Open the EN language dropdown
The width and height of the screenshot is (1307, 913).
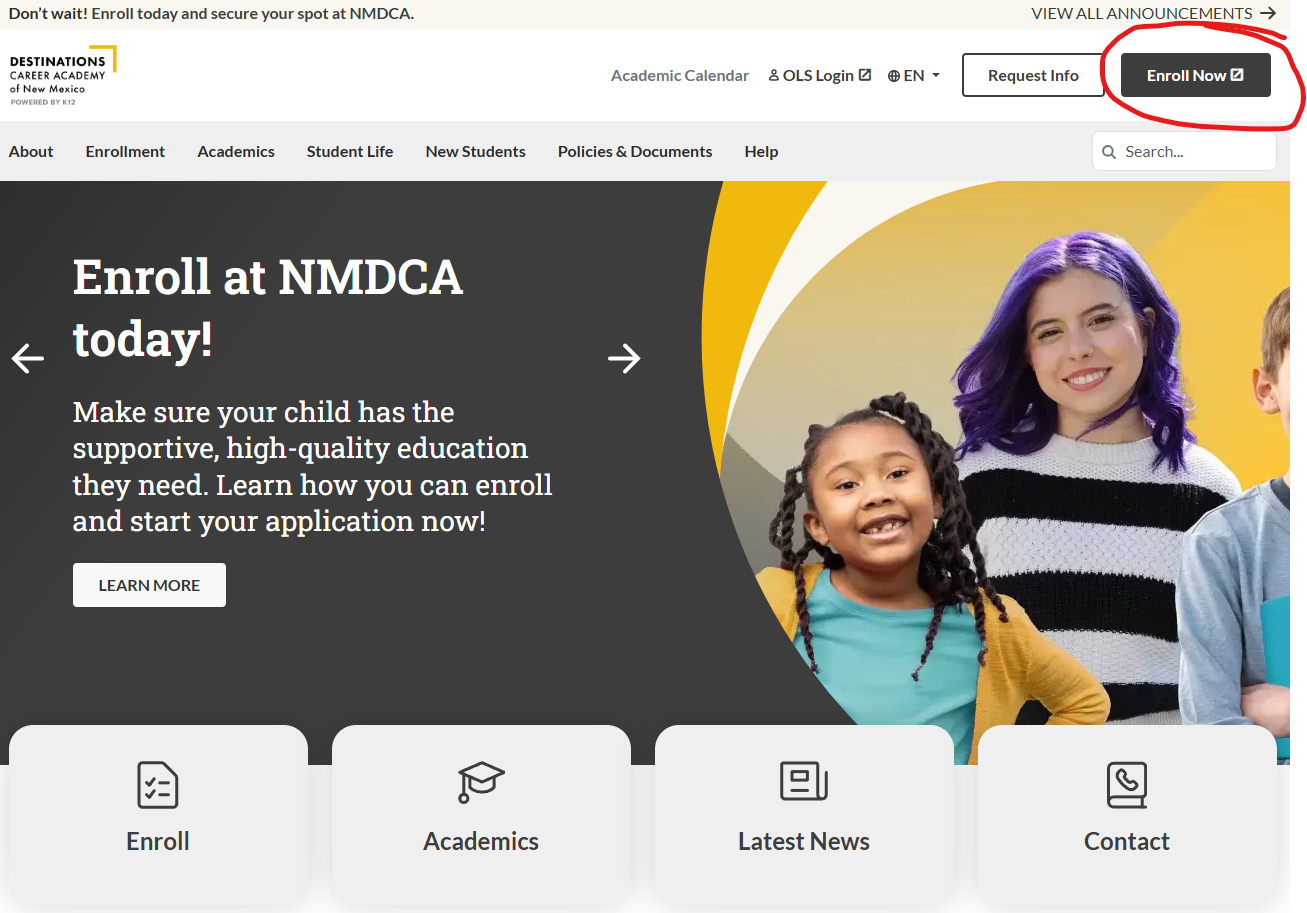pos(914,76)
